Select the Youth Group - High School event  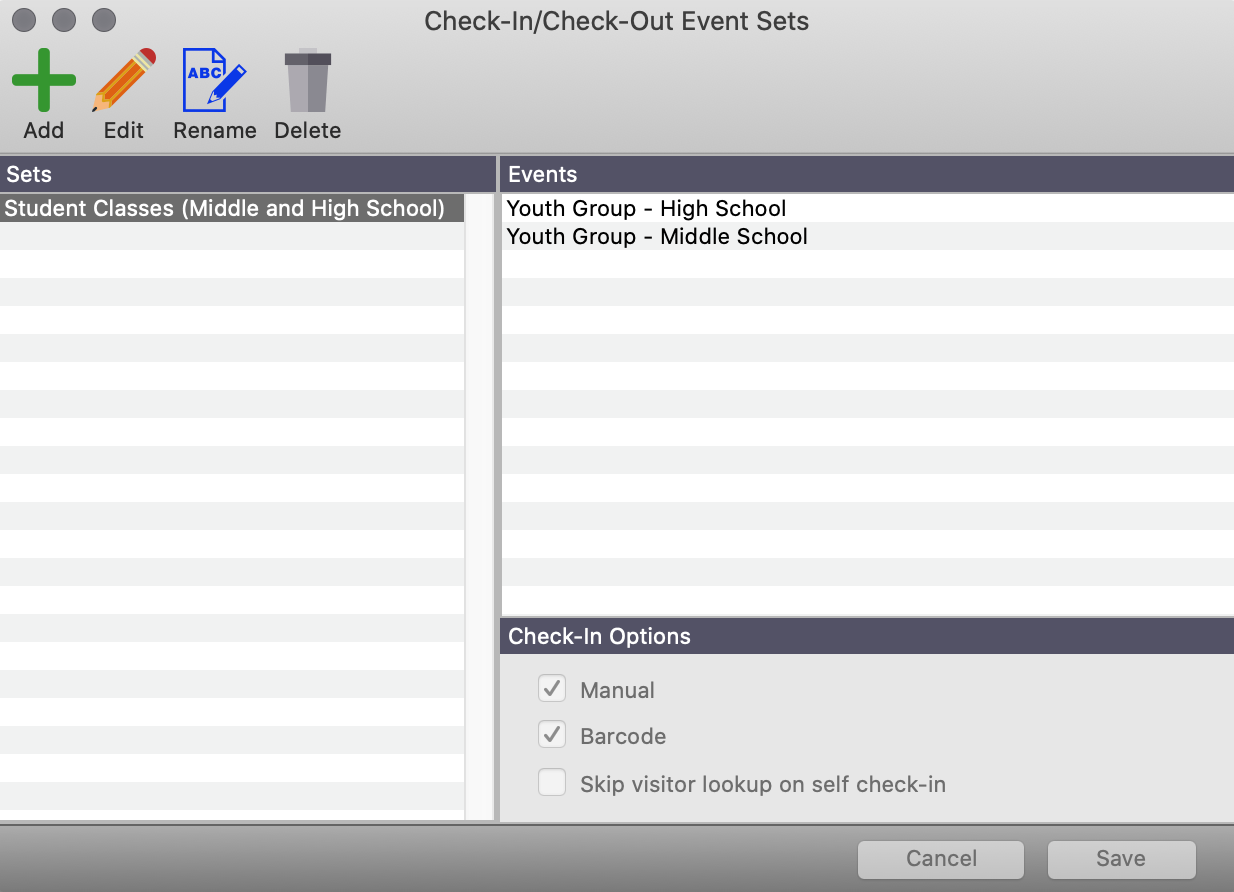click(x=646, y=208)
